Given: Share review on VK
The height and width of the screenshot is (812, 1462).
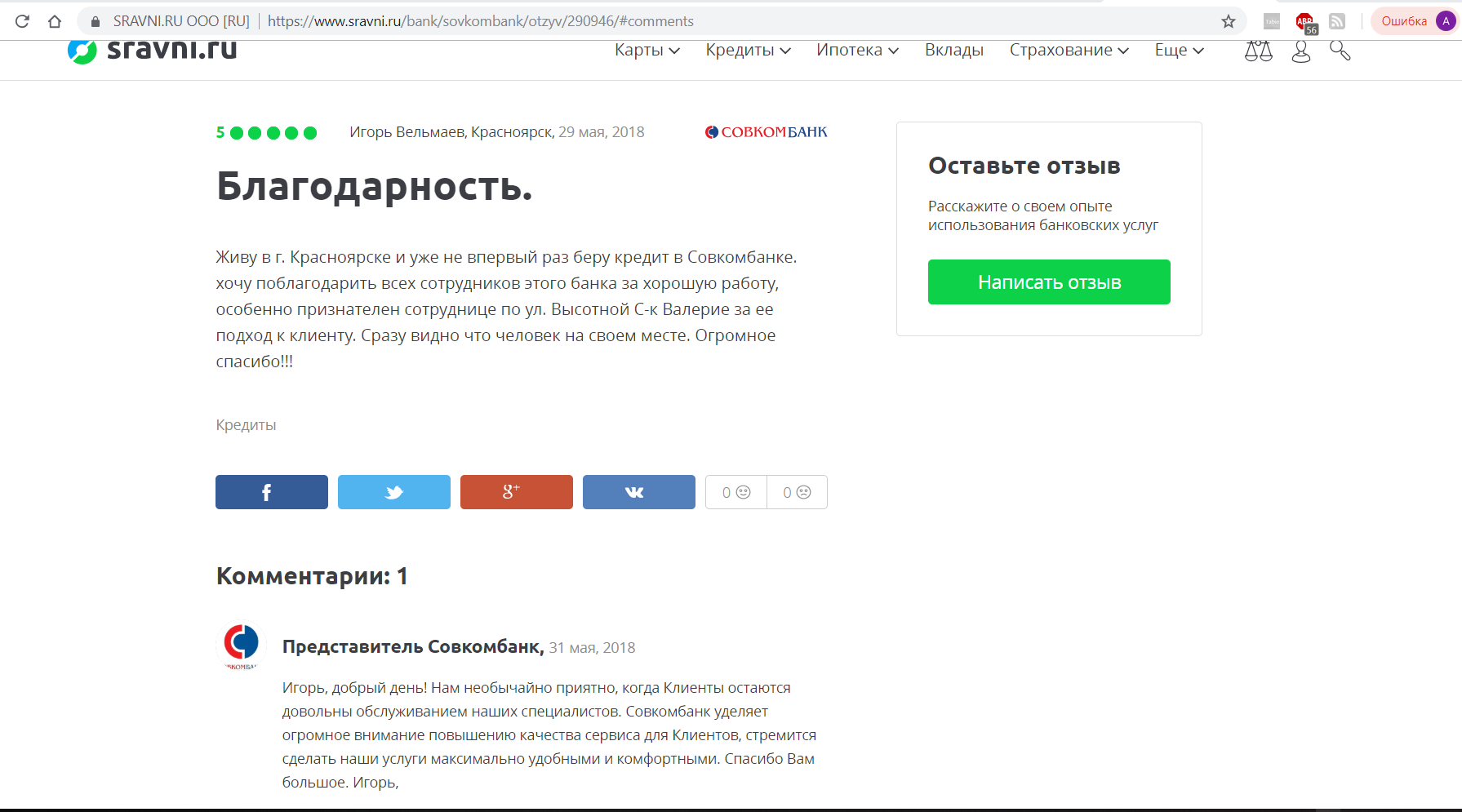Looking at the screenshot, I should (638, 492).
